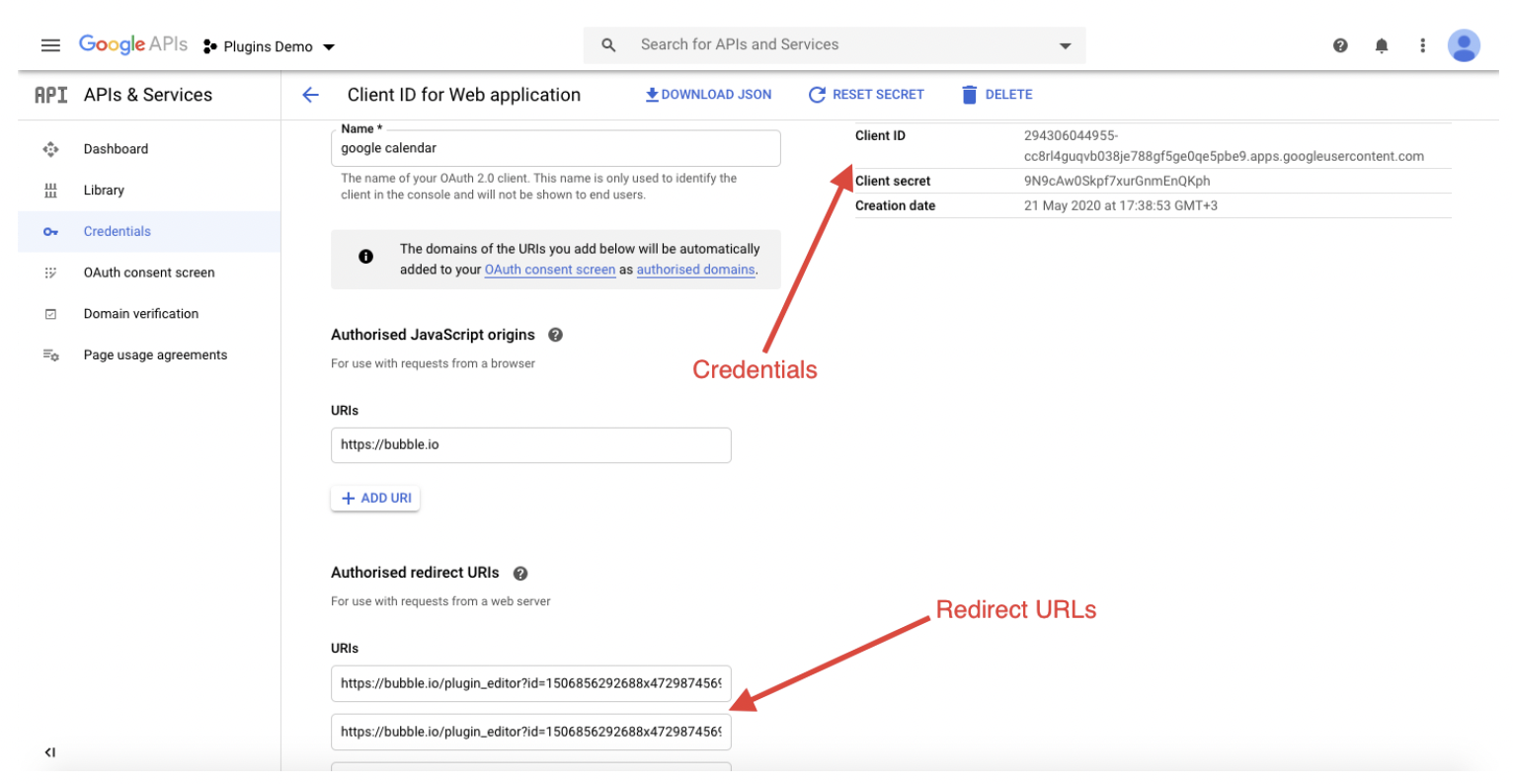Go to the Dashboard section
Viewport: 1513px width, 784px height.
click(116, 149)
